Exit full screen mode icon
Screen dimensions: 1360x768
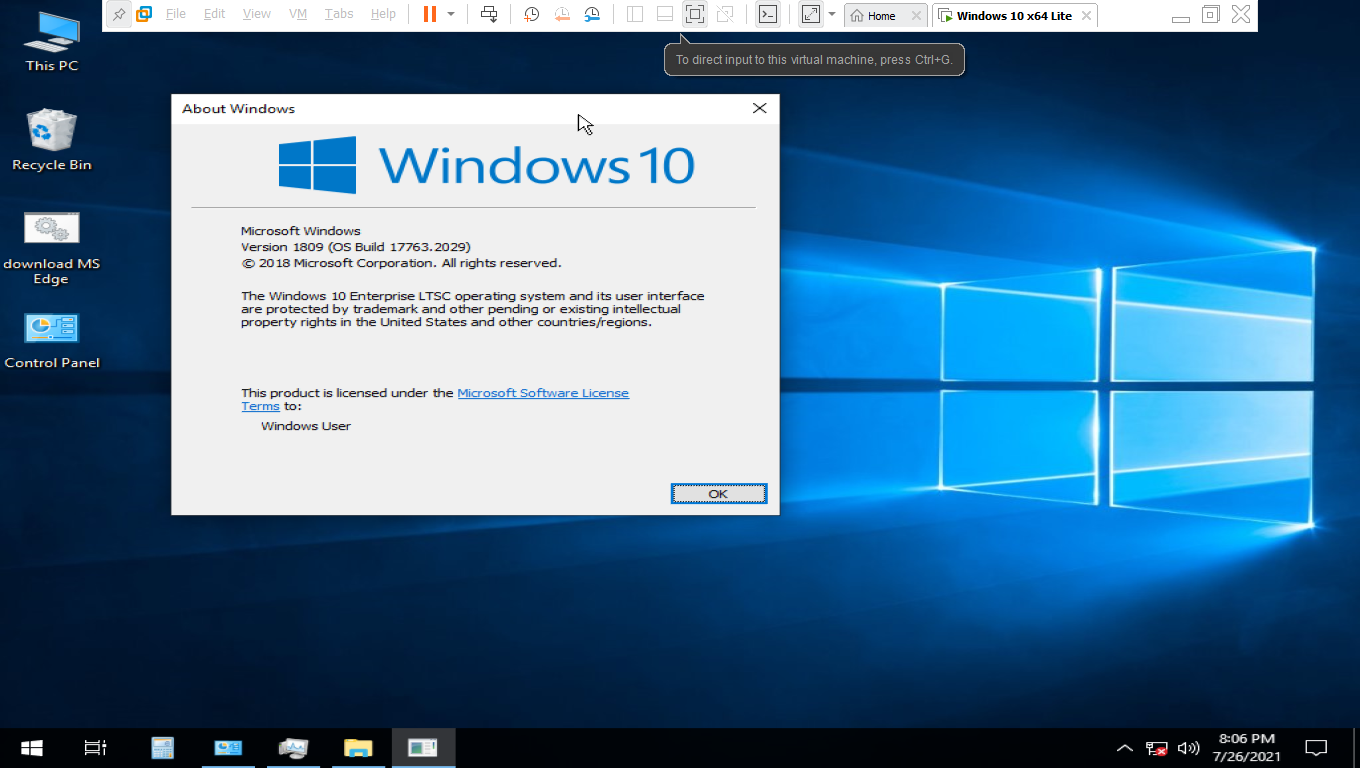point(695,14)
